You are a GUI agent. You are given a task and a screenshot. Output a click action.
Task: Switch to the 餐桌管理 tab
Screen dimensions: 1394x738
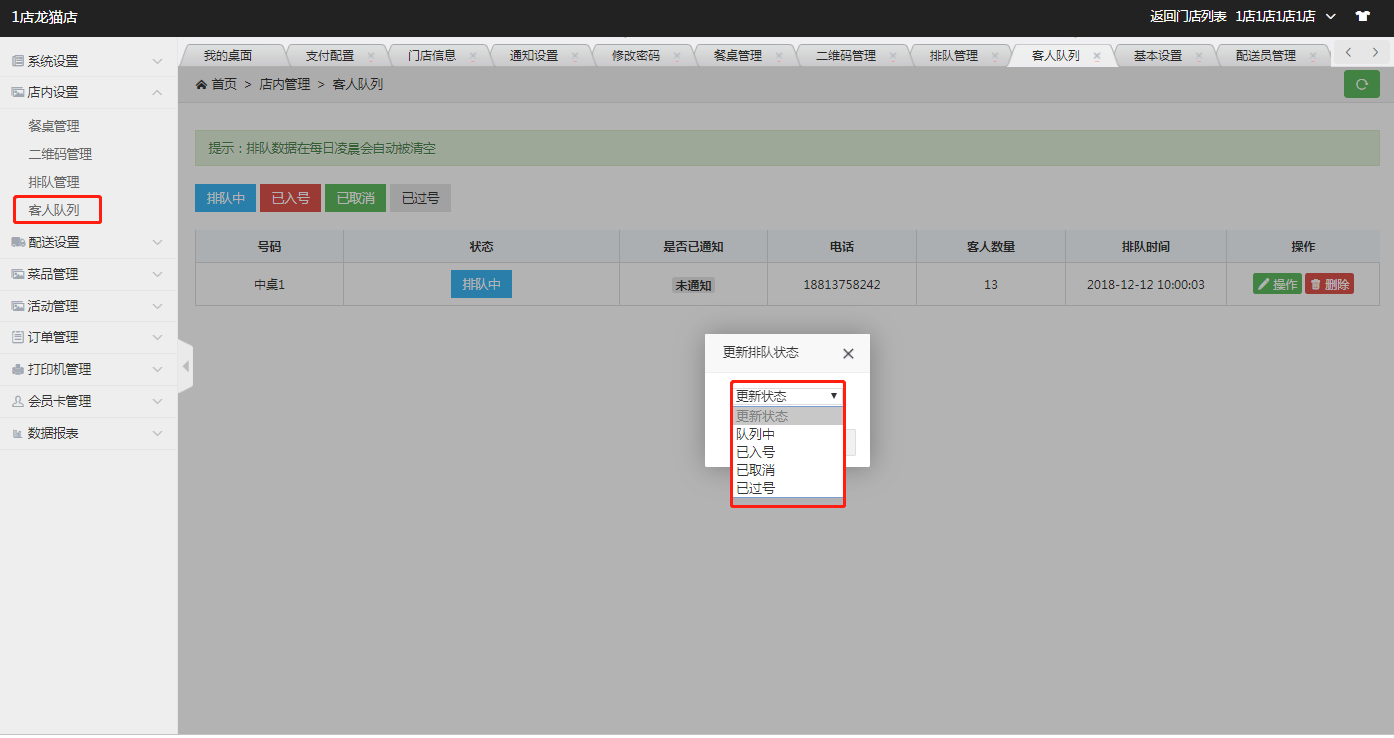[x=737, y=56]
